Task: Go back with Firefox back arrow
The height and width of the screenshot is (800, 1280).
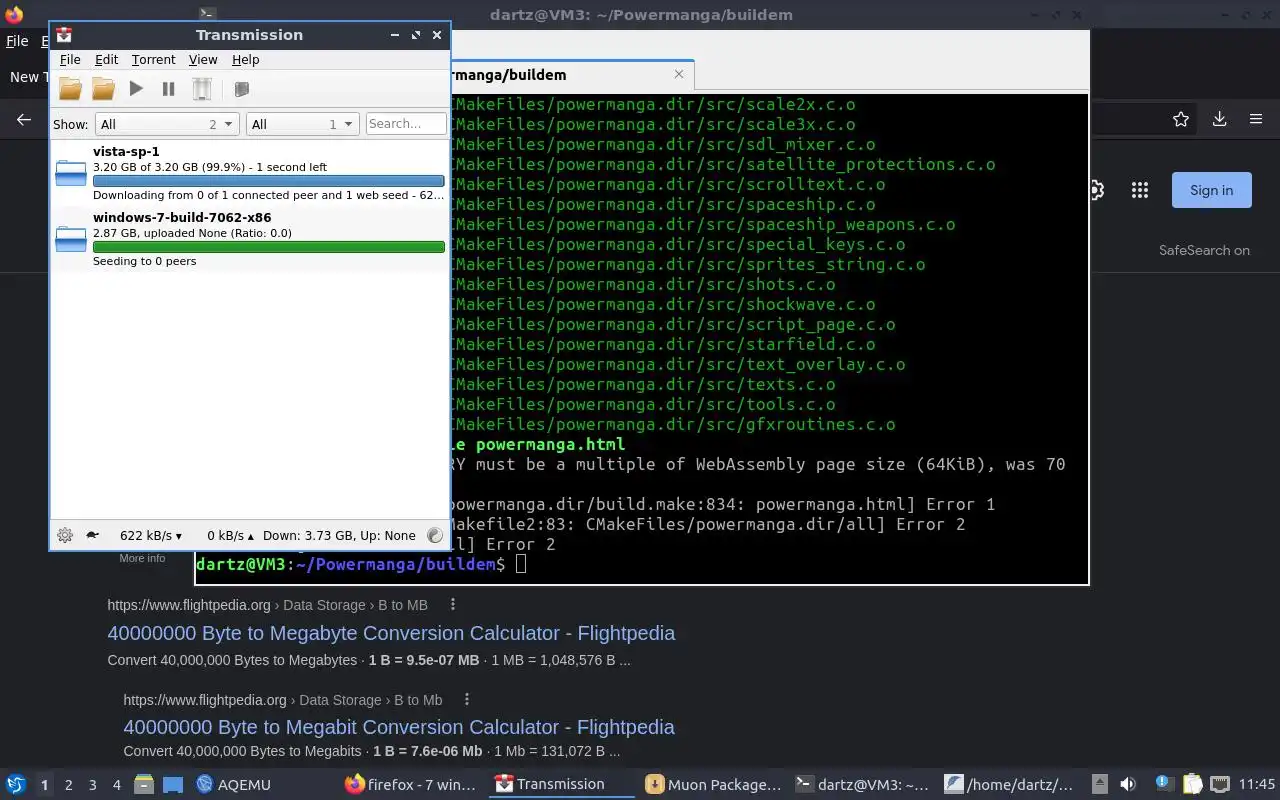Action: pos(24,119)
